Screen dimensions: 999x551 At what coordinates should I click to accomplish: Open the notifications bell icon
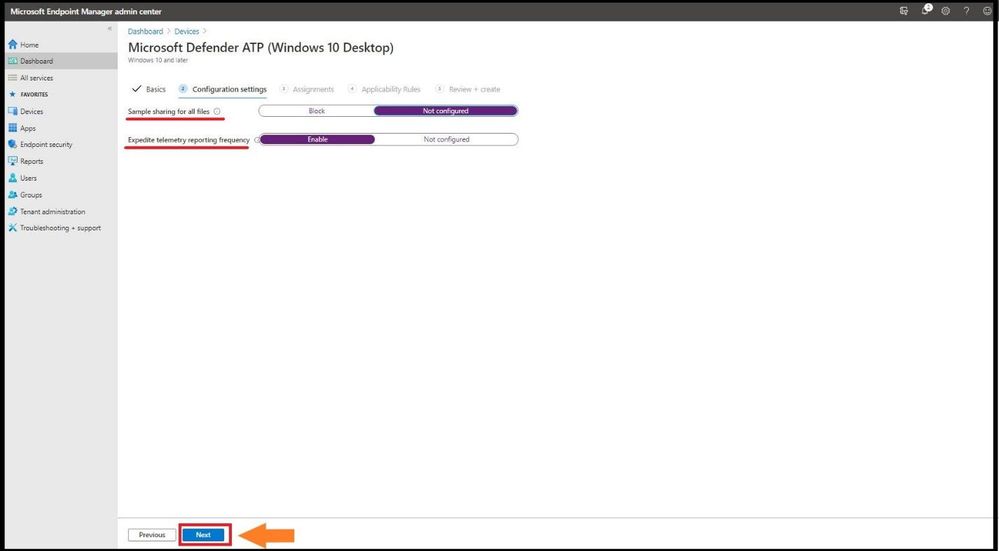tap(926, 11)
